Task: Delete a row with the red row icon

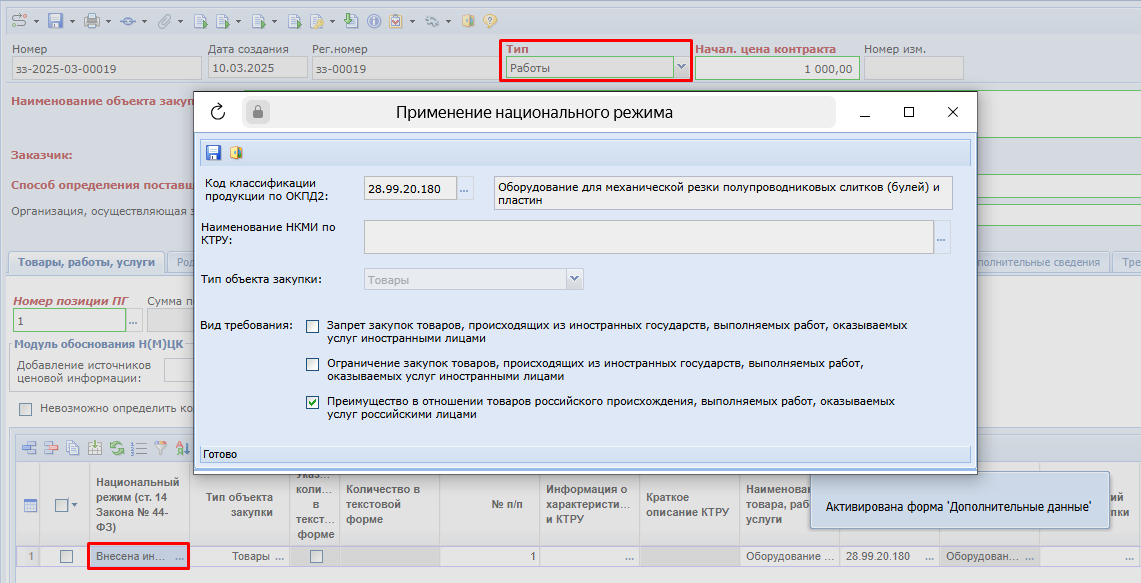Action: [x=50, y=447]
